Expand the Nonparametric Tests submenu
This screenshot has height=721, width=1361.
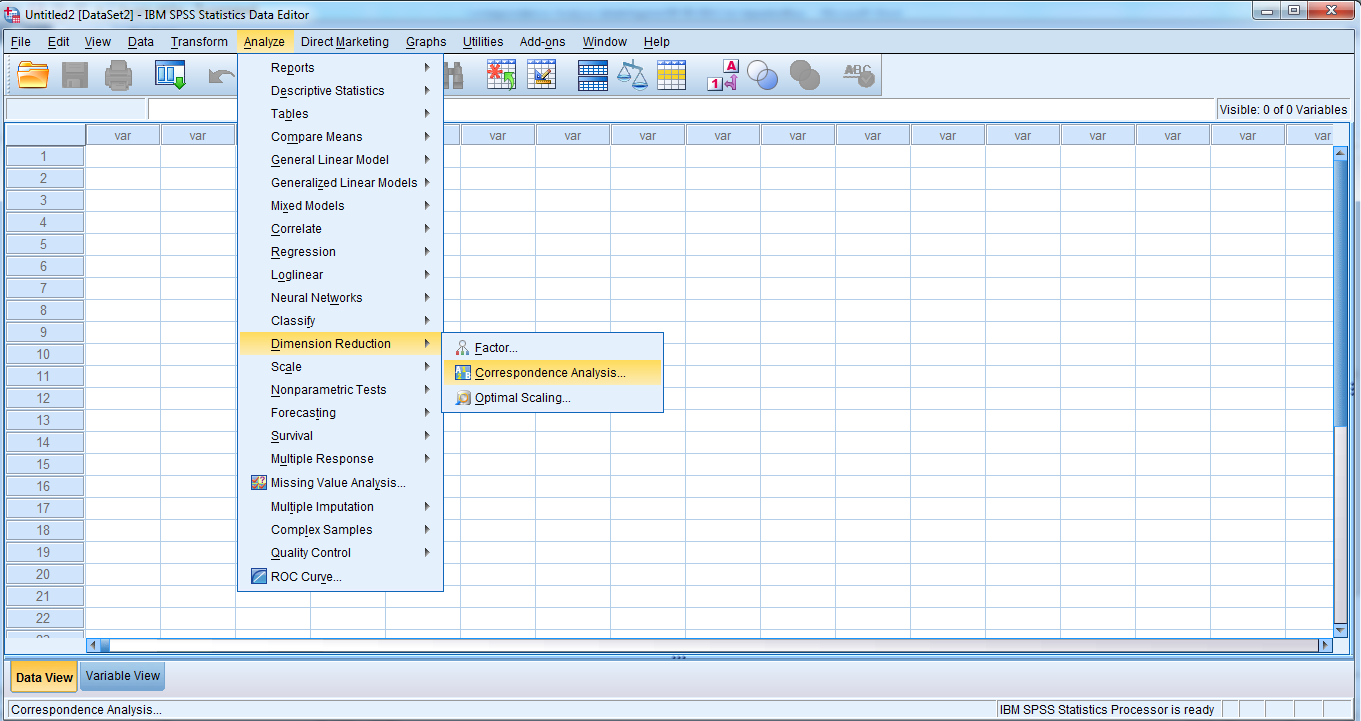(x=340, y=390)
